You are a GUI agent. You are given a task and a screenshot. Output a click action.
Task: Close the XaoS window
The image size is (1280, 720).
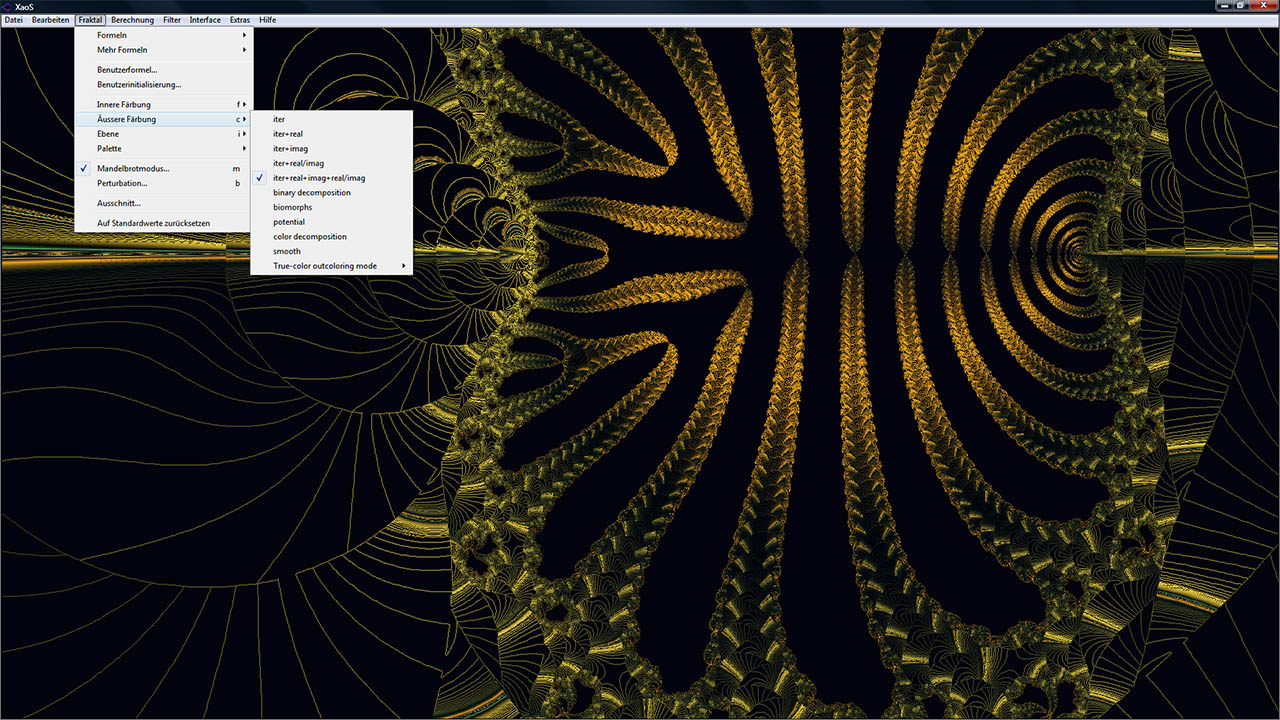coord(1263,5)
